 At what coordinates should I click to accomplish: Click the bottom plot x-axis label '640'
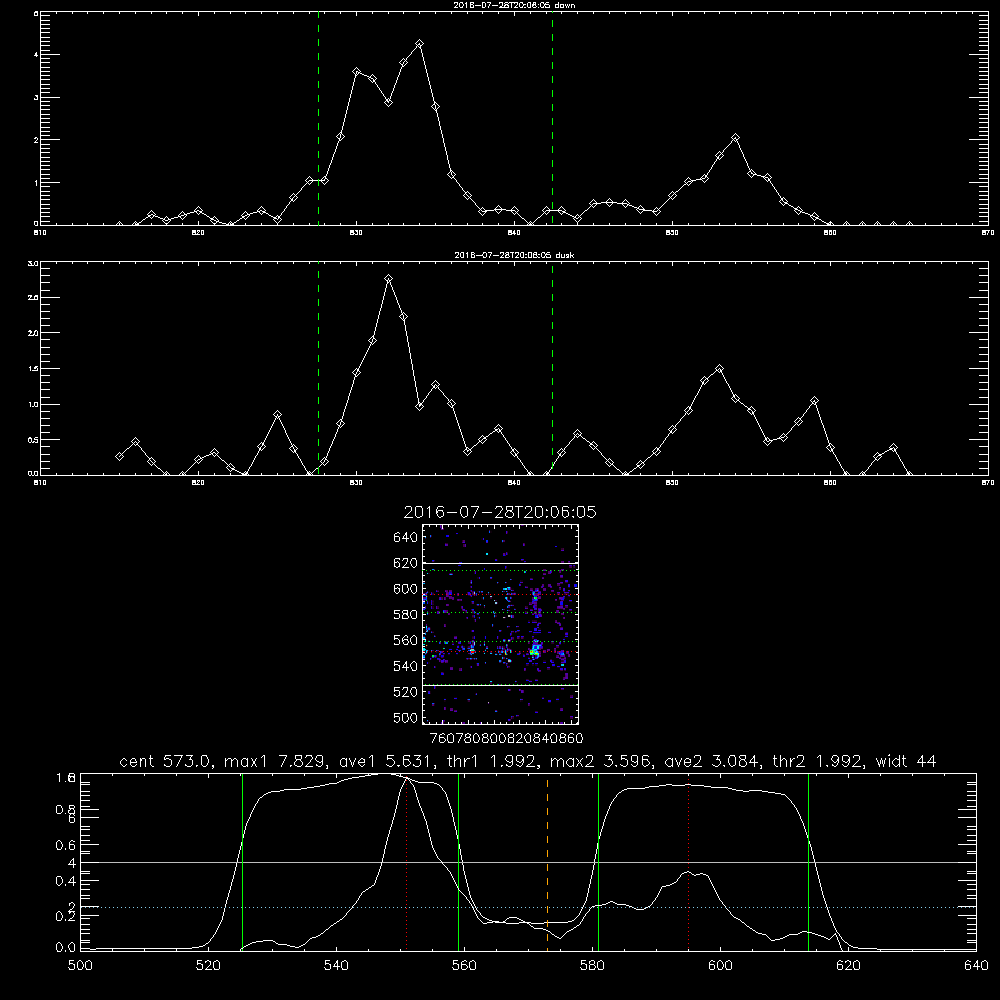click(x=976, y=966)
